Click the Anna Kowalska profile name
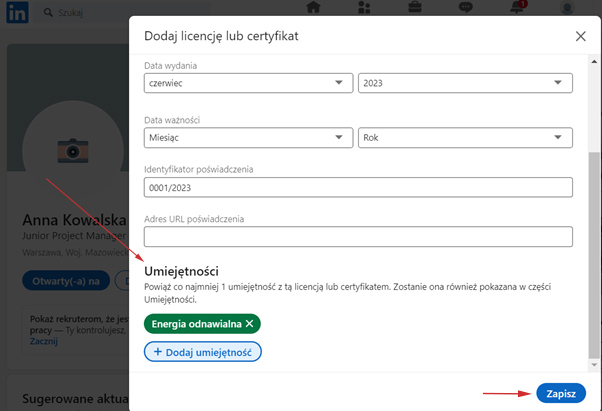 74,220
